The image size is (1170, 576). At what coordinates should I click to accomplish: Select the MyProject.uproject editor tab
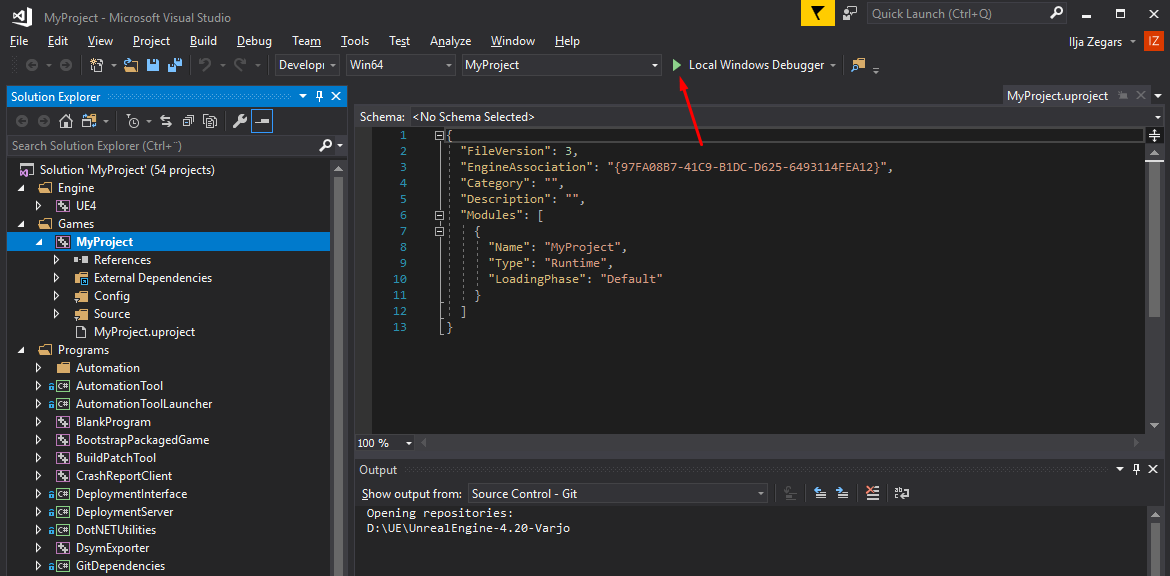1057,96
